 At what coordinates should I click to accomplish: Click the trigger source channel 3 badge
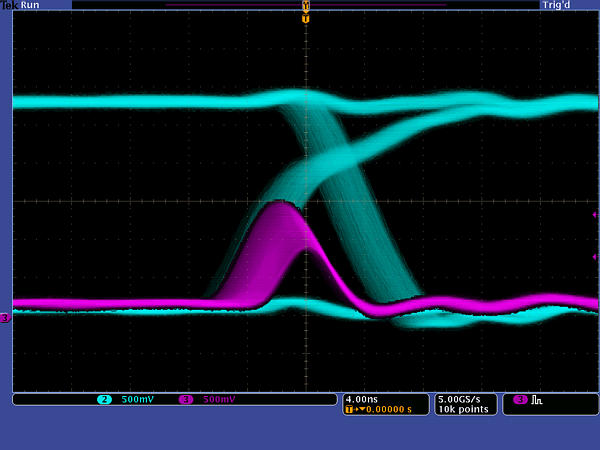pyautogui.click(x=520, y=400)
